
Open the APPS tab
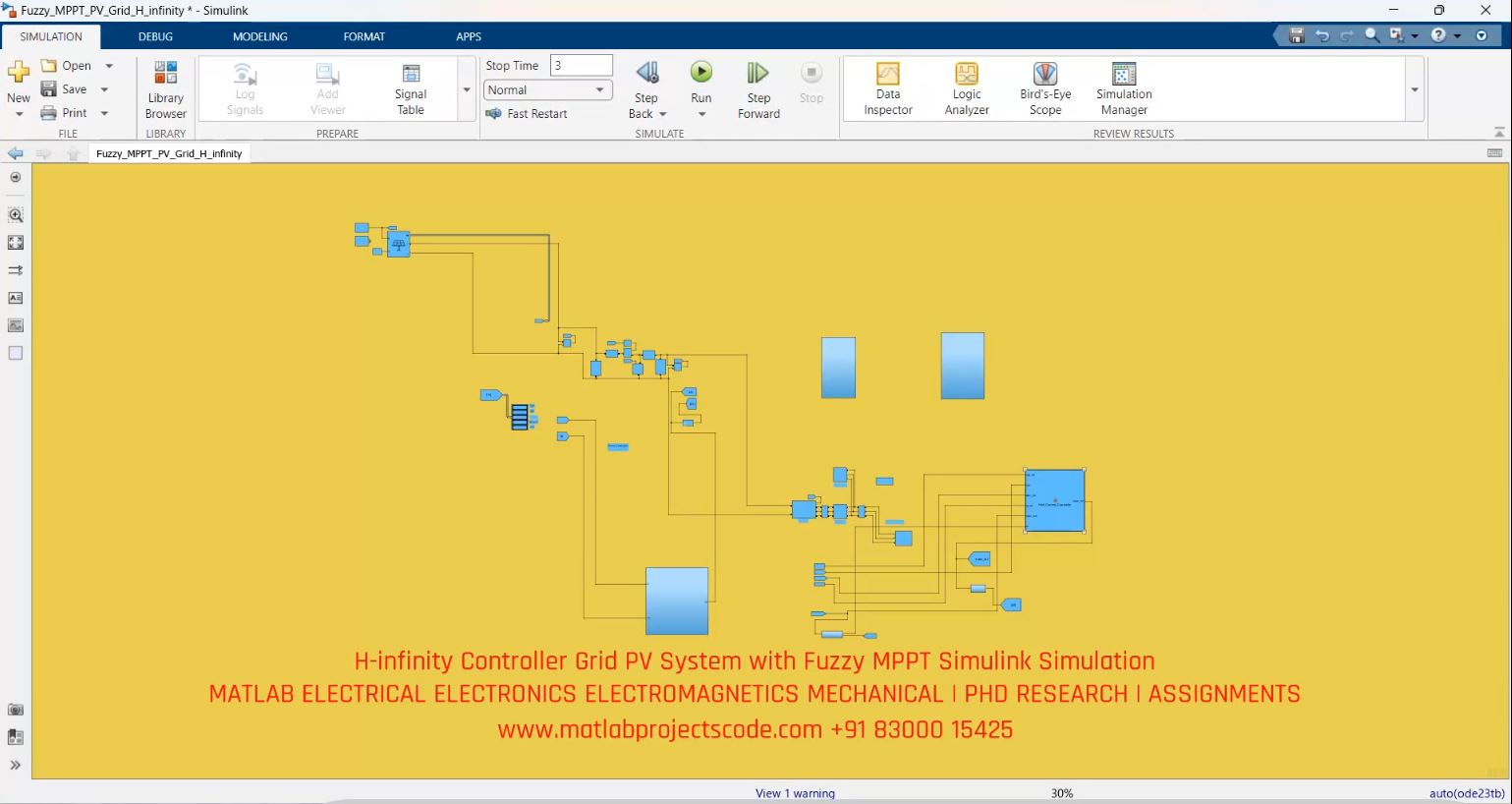(x=469, y=36)
